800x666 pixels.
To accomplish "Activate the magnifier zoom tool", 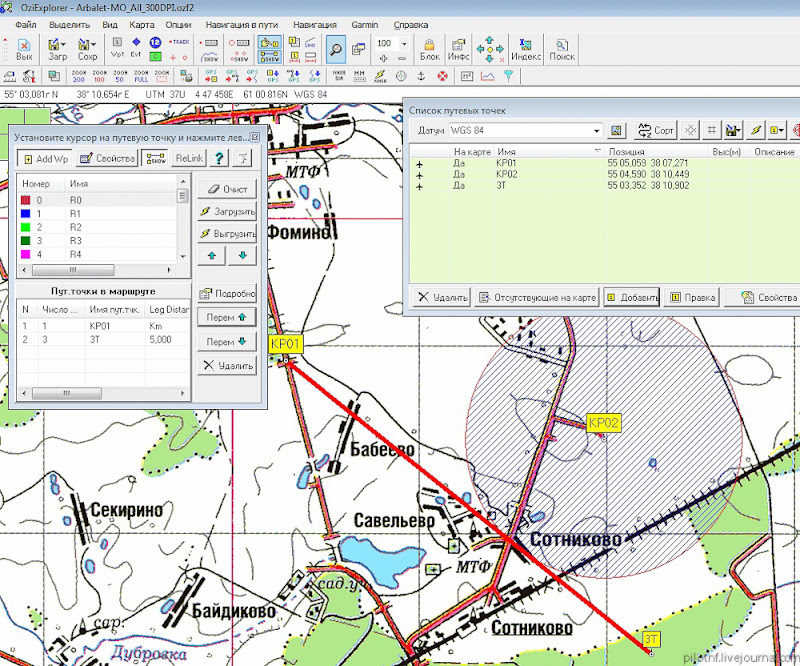I will point(336,50).
